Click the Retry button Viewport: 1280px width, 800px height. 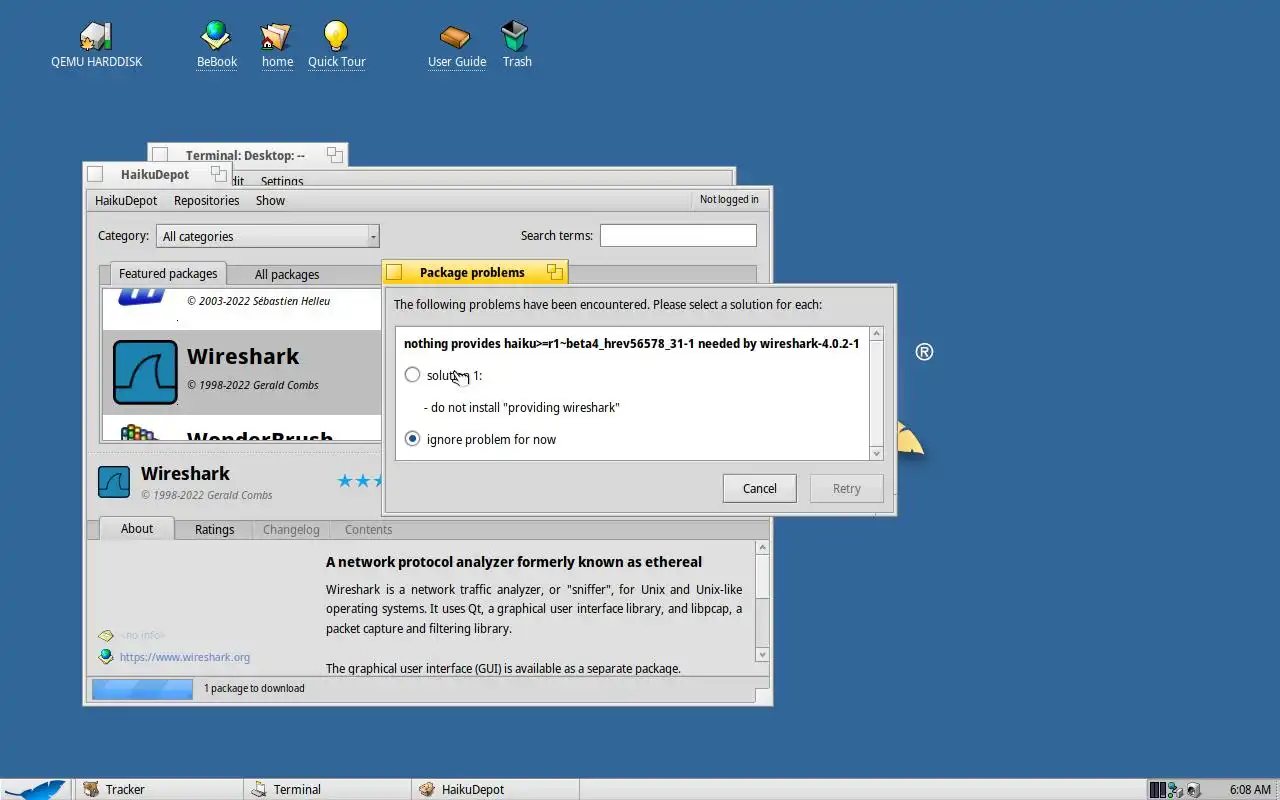[846, 488]
